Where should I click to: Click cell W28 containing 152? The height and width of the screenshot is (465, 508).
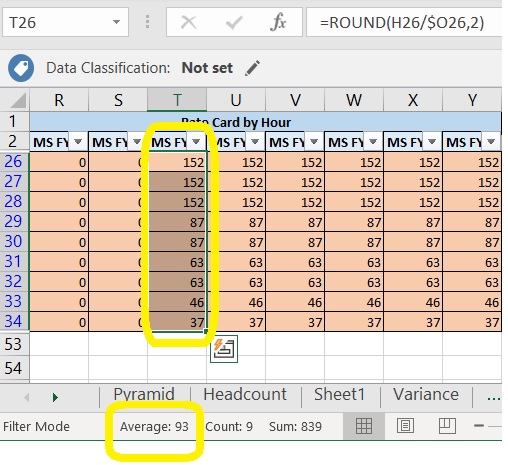[x=354, y=202]
